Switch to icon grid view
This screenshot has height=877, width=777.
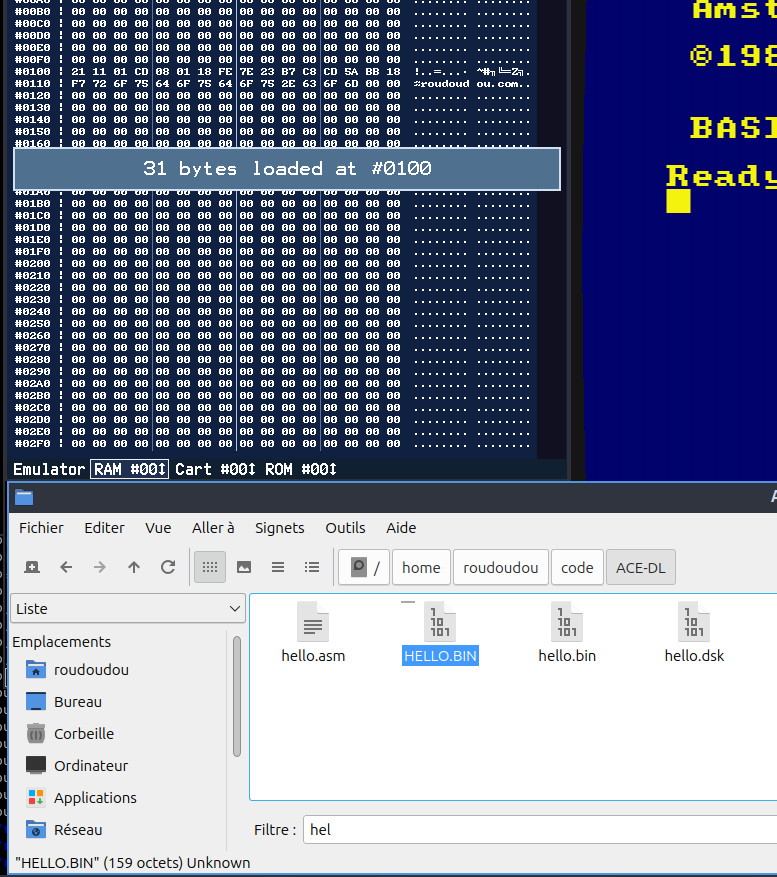click(x=210, y=567)
